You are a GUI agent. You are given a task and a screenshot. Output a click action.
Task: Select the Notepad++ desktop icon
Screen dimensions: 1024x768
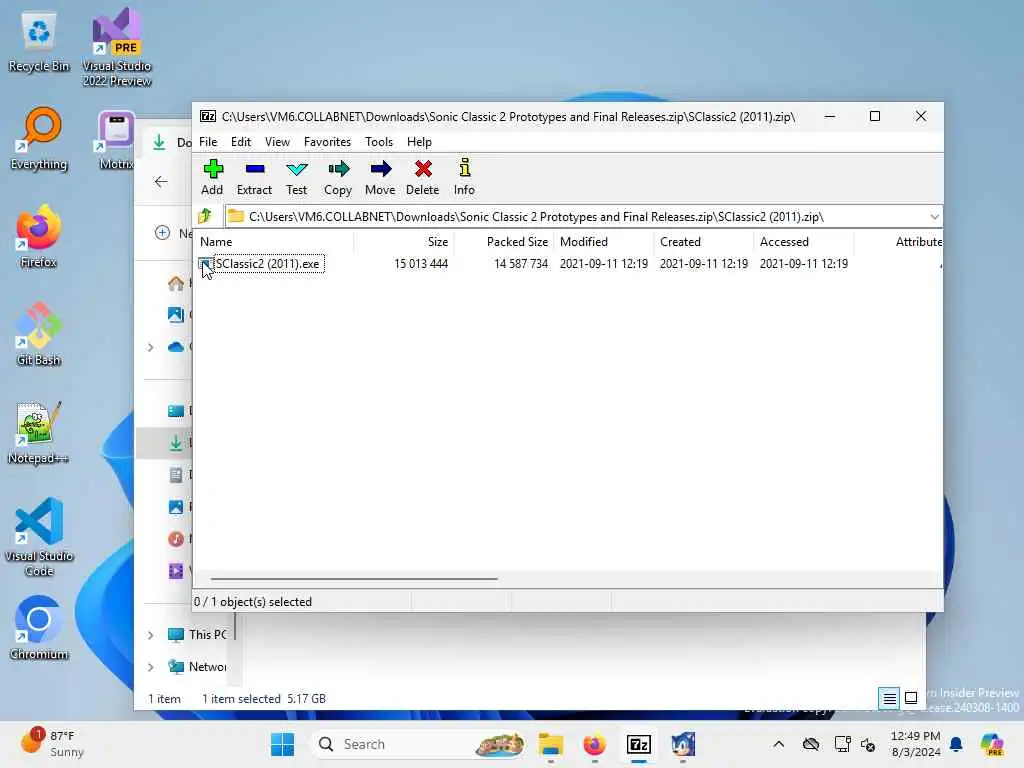[x=39, y=433]
